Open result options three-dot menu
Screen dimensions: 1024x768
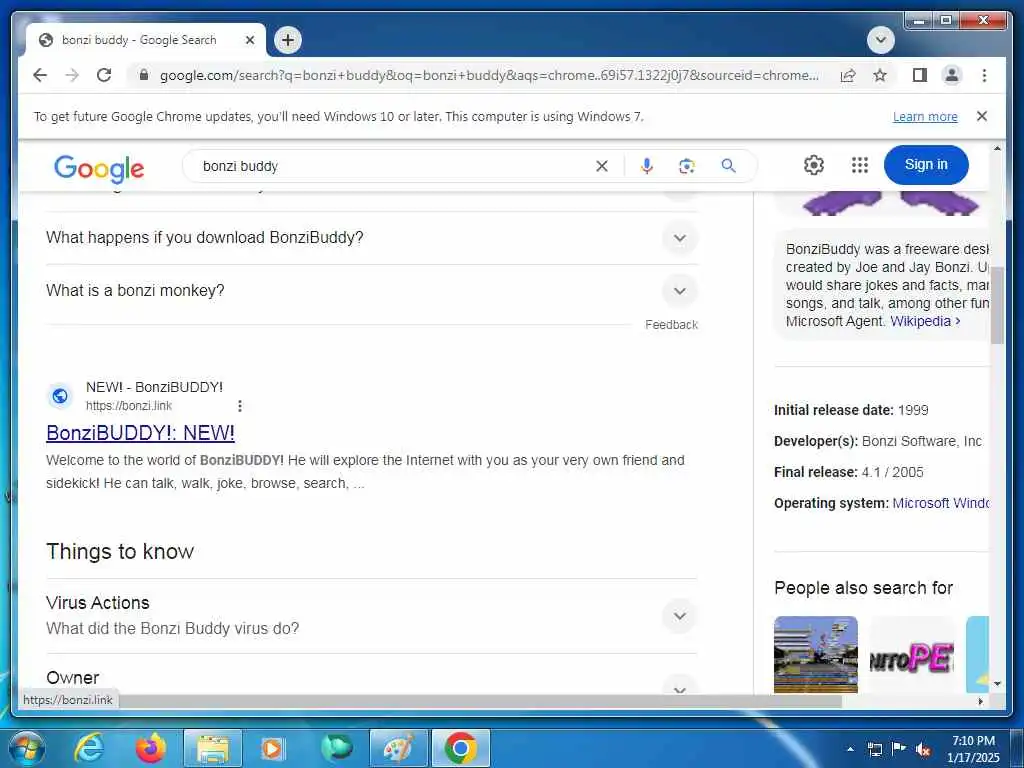(240, 406)
